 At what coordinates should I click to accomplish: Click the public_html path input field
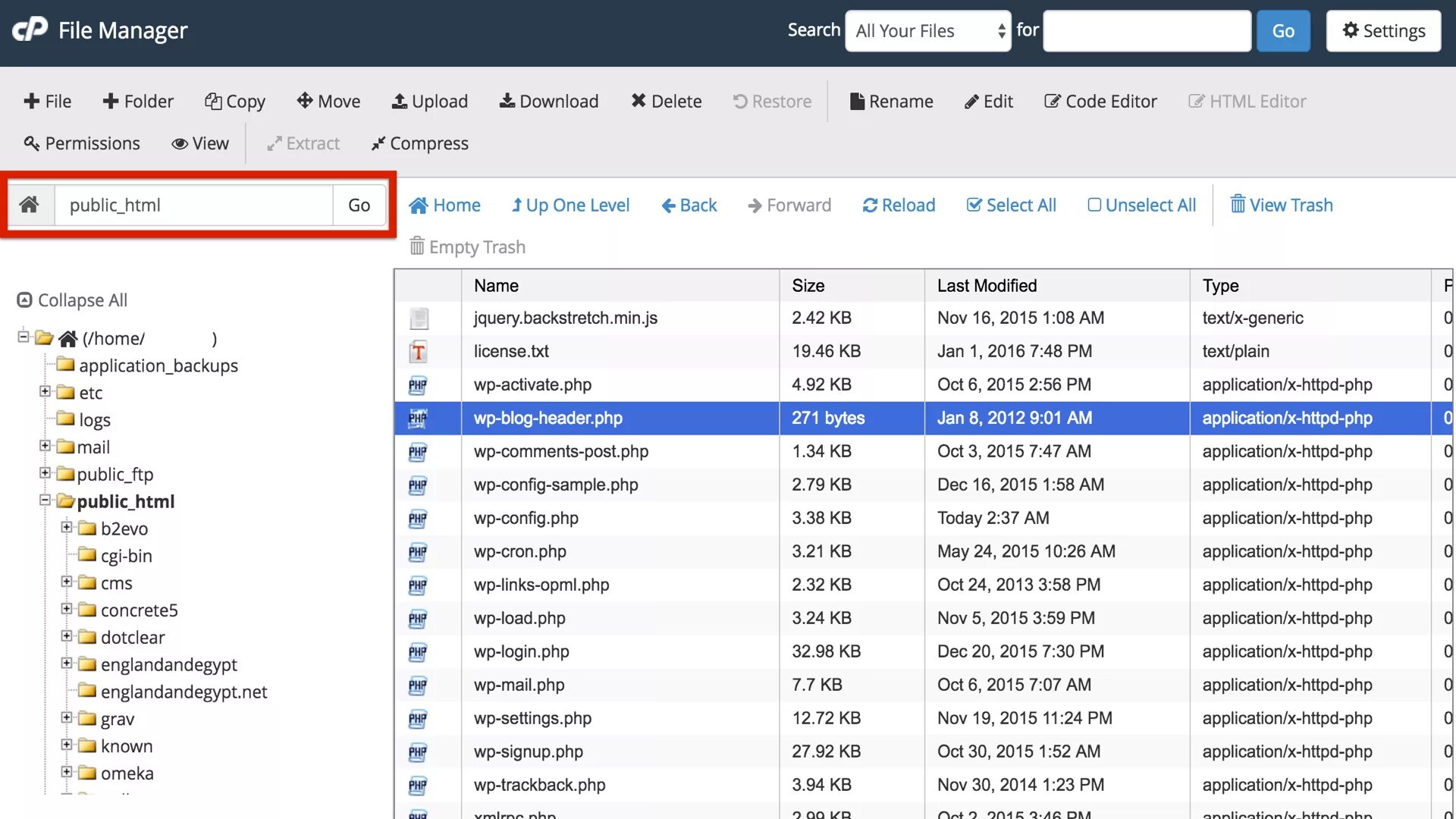[x=193, y=206]
